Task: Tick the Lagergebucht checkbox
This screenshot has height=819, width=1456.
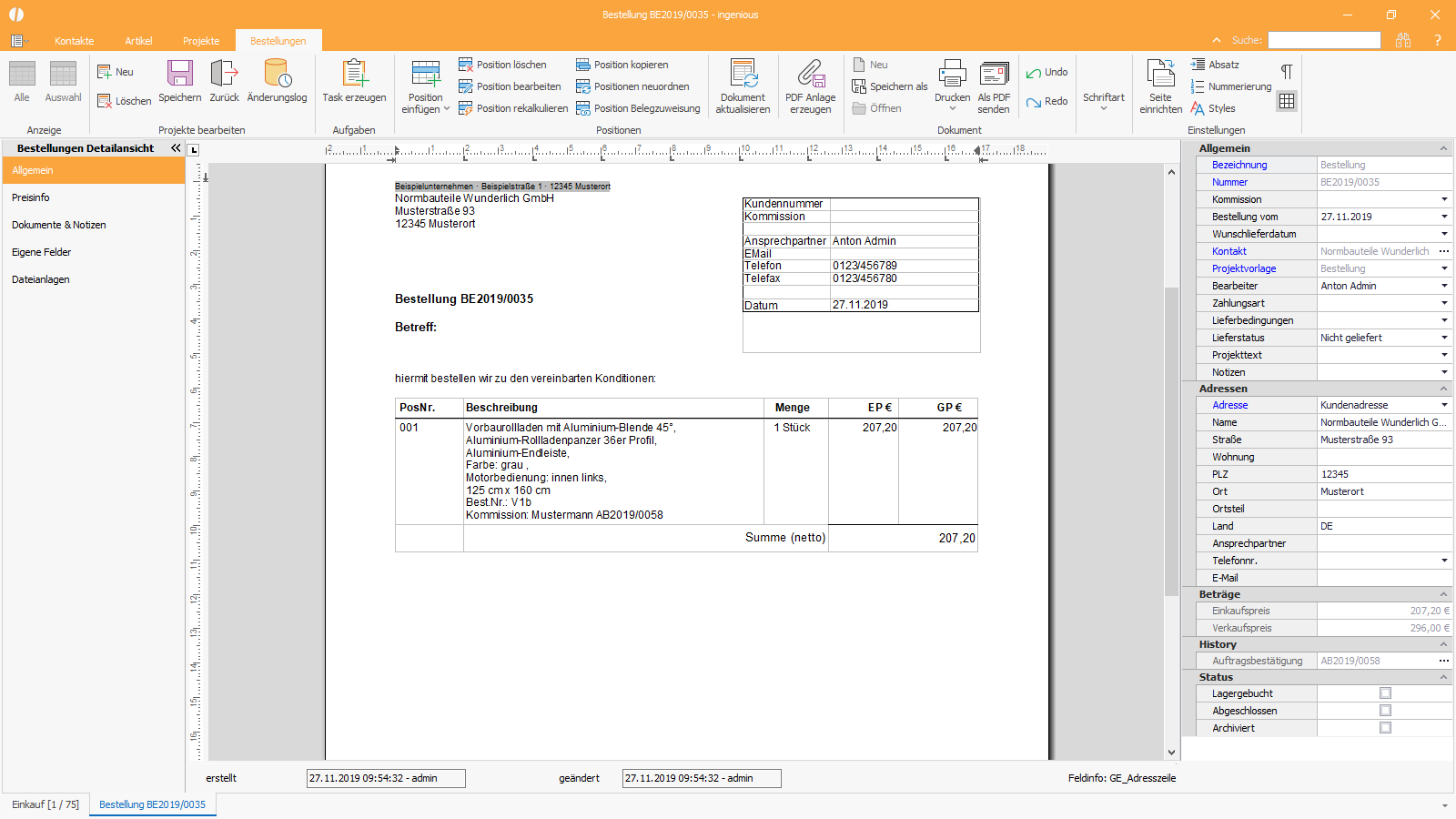Action: (x=1385, y=693)
